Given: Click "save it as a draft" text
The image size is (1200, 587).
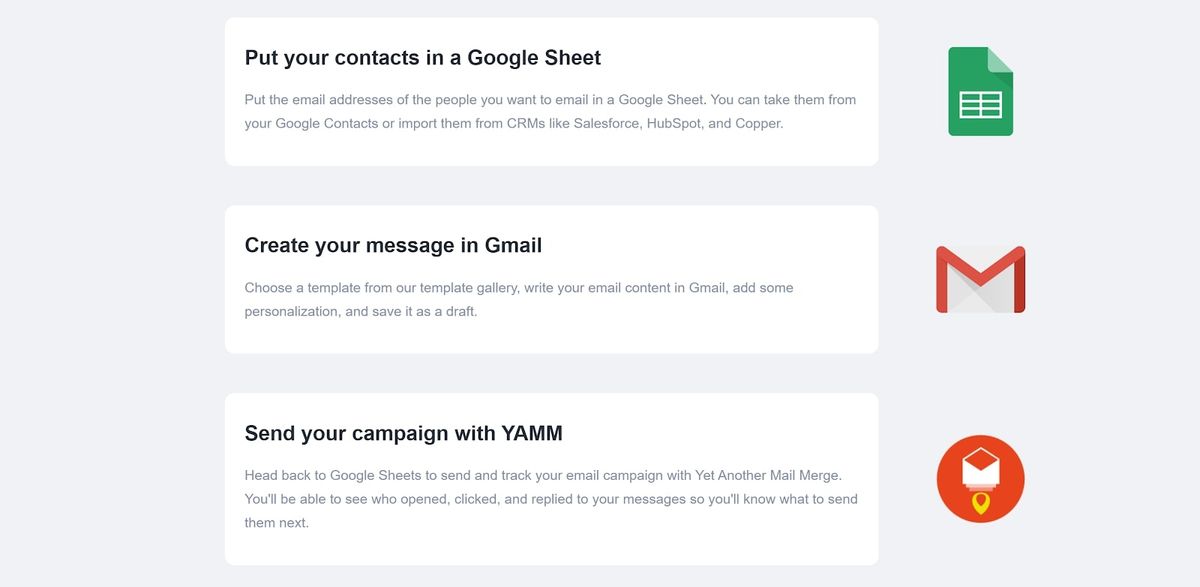Looking at the screenshot, I should [x=425, y=312].
